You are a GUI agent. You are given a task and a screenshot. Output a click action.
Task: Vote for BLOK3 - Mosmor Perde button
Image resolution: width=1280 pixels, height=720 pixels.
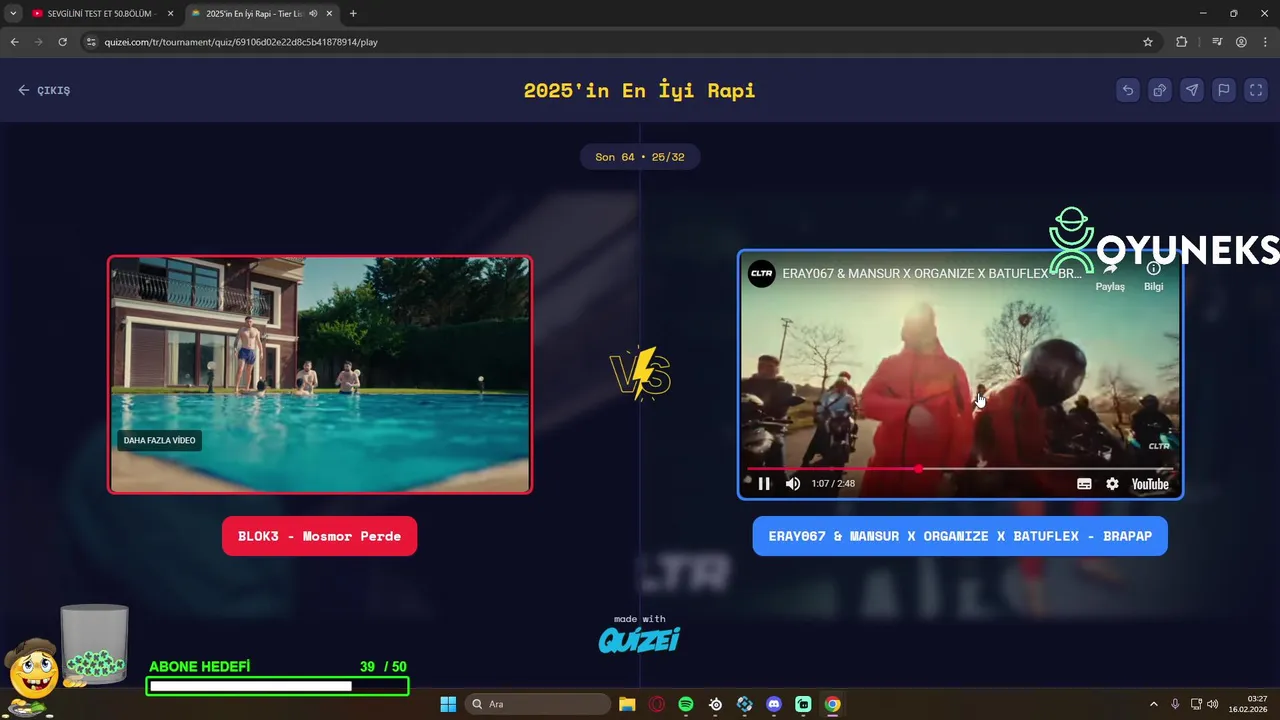[x=319, y=536]
